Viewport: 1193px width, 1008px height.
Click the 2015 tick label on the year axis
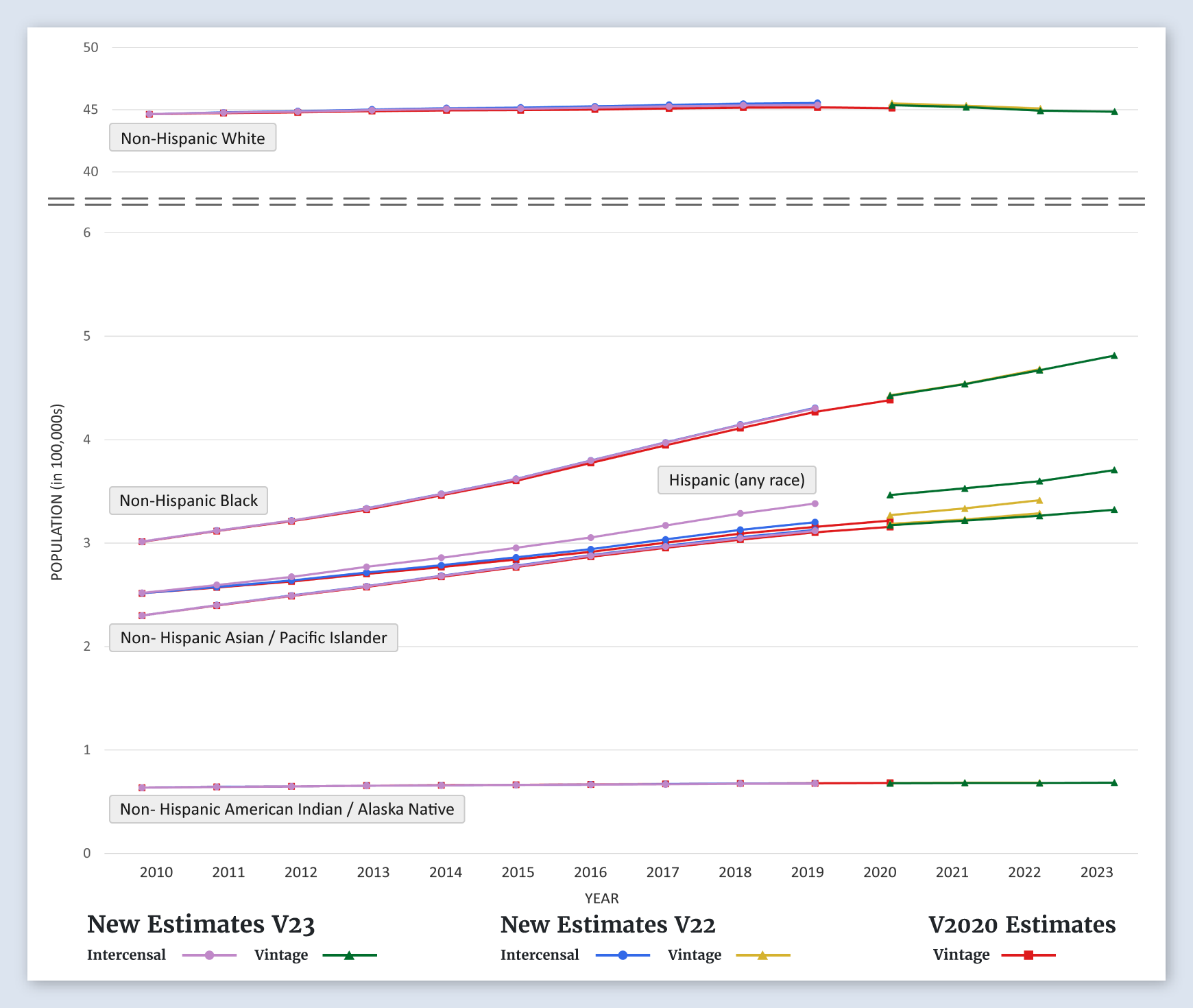point(518,872)
